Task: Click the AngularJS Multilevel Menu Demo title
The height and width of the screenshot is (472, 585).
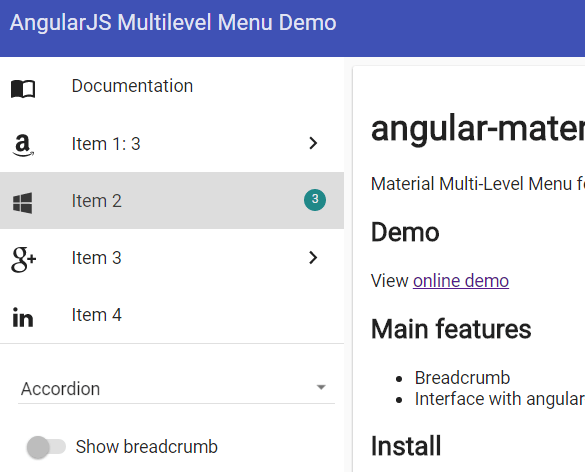Action: click(173, 22)
